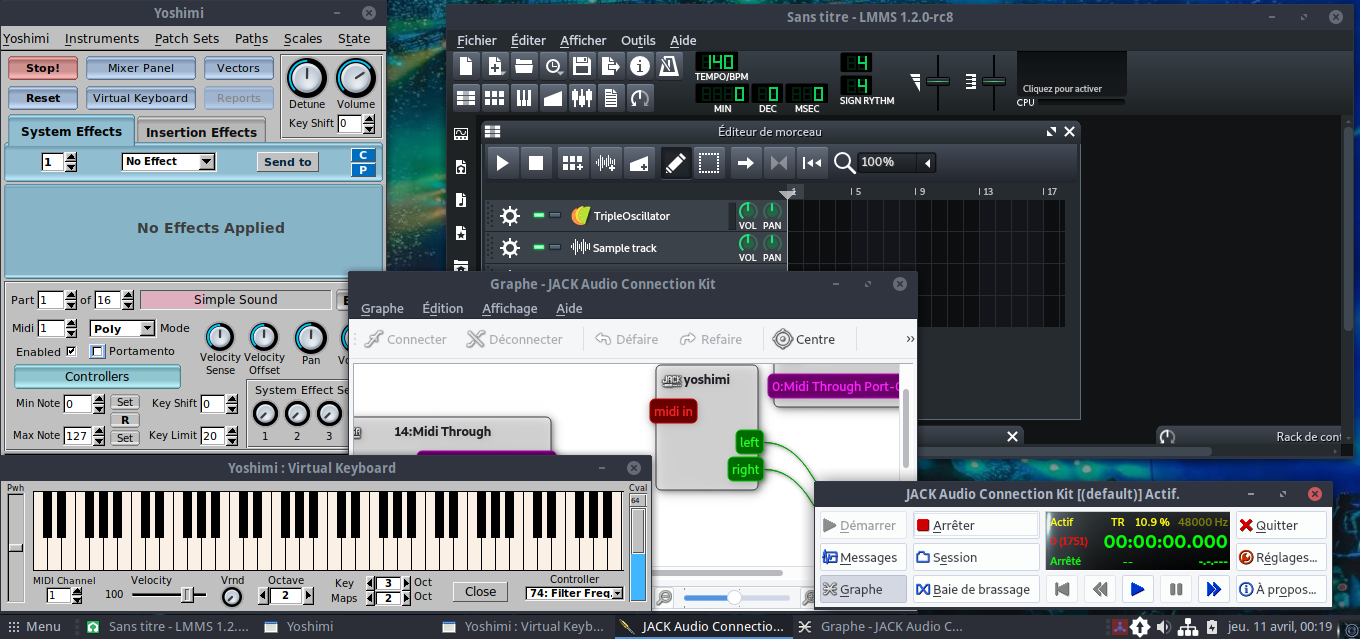
Task: Add a sample track in song editor
Action: (x=605, y=162)
